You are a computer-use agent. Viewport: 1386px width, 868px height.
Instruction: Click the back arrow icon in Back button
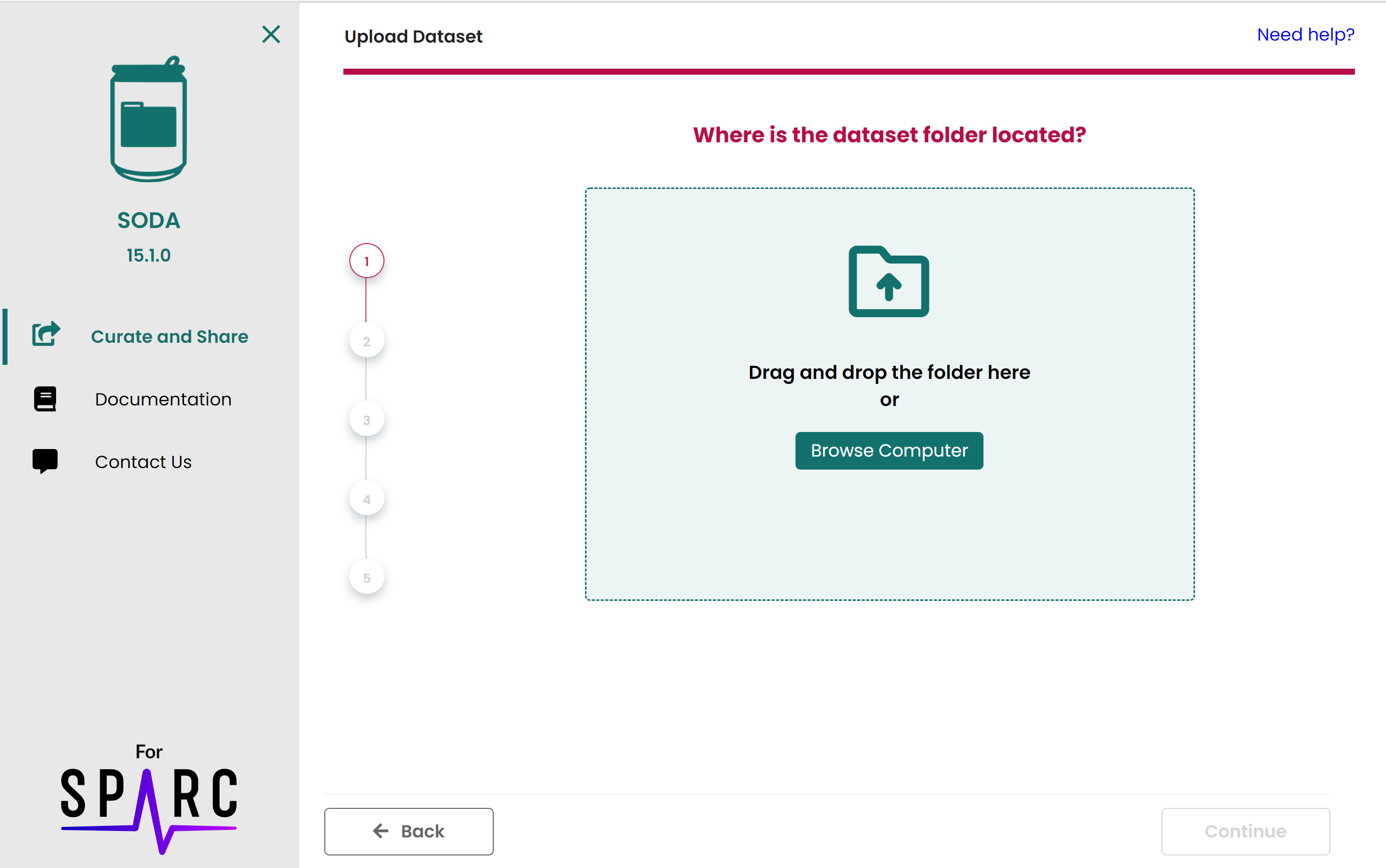pos(380,831)
